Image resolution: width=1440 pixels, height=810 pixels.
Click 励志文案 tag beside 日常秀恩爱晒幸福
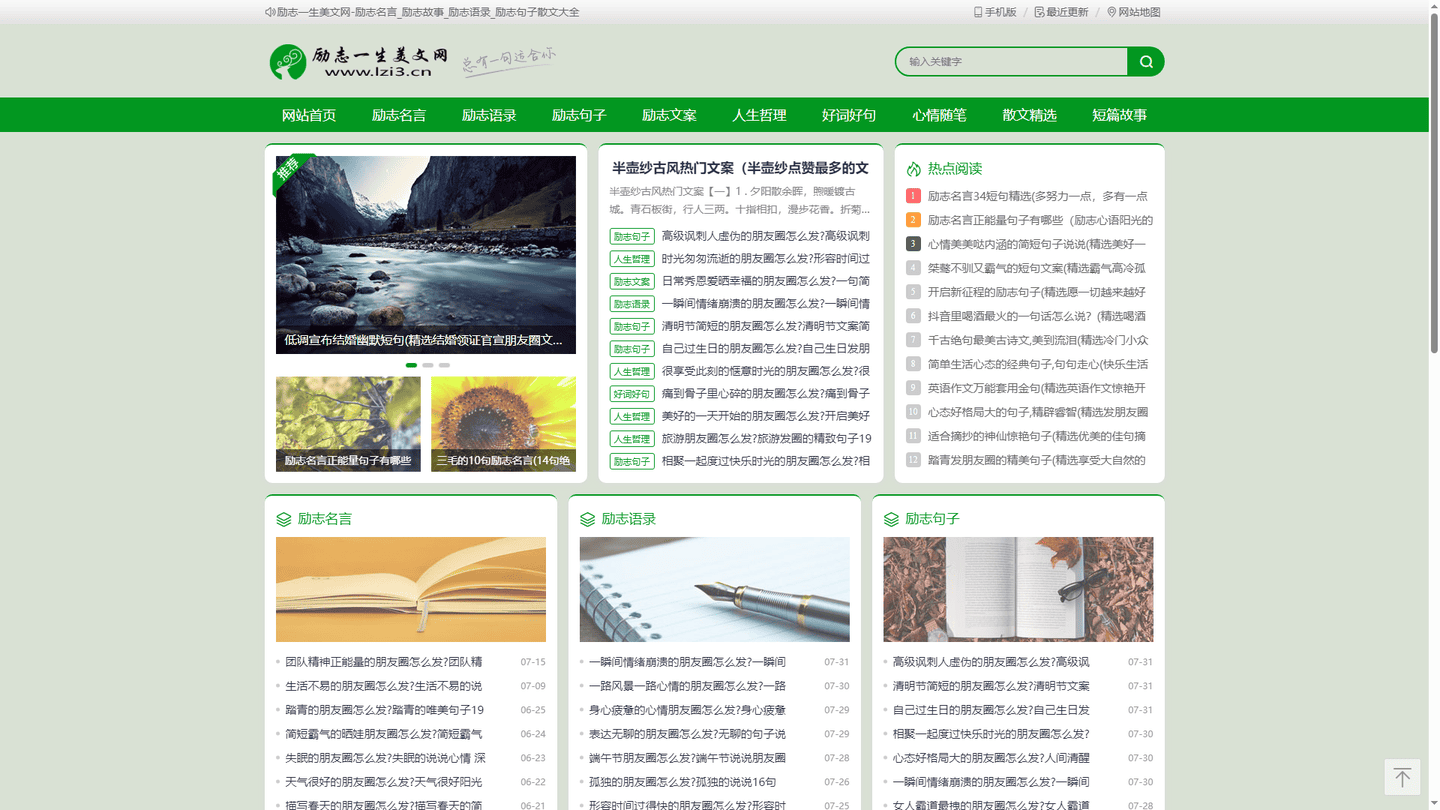point(632,282)
